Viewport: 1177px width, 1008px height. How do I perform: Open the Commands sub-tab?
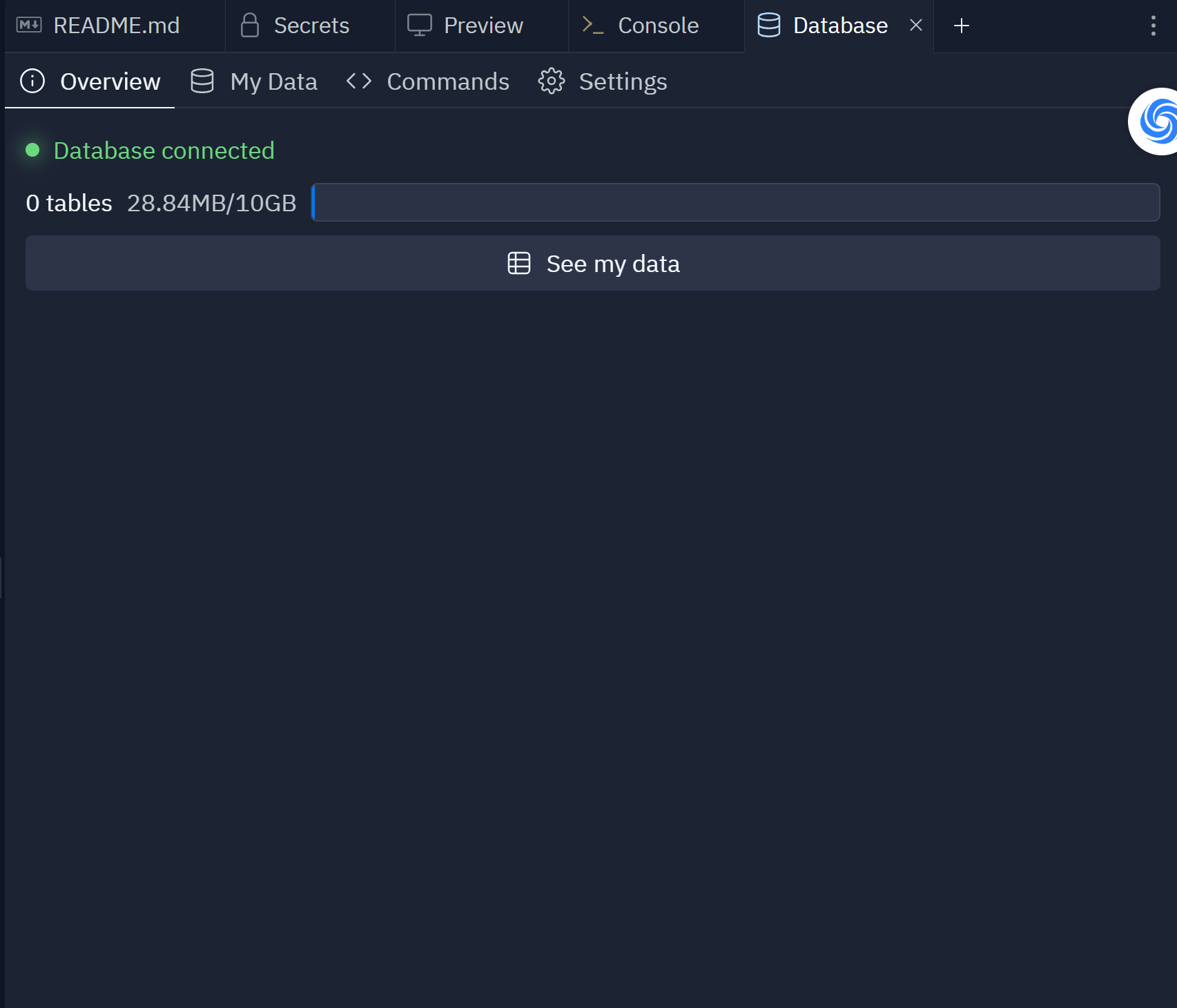pos(428,81)
